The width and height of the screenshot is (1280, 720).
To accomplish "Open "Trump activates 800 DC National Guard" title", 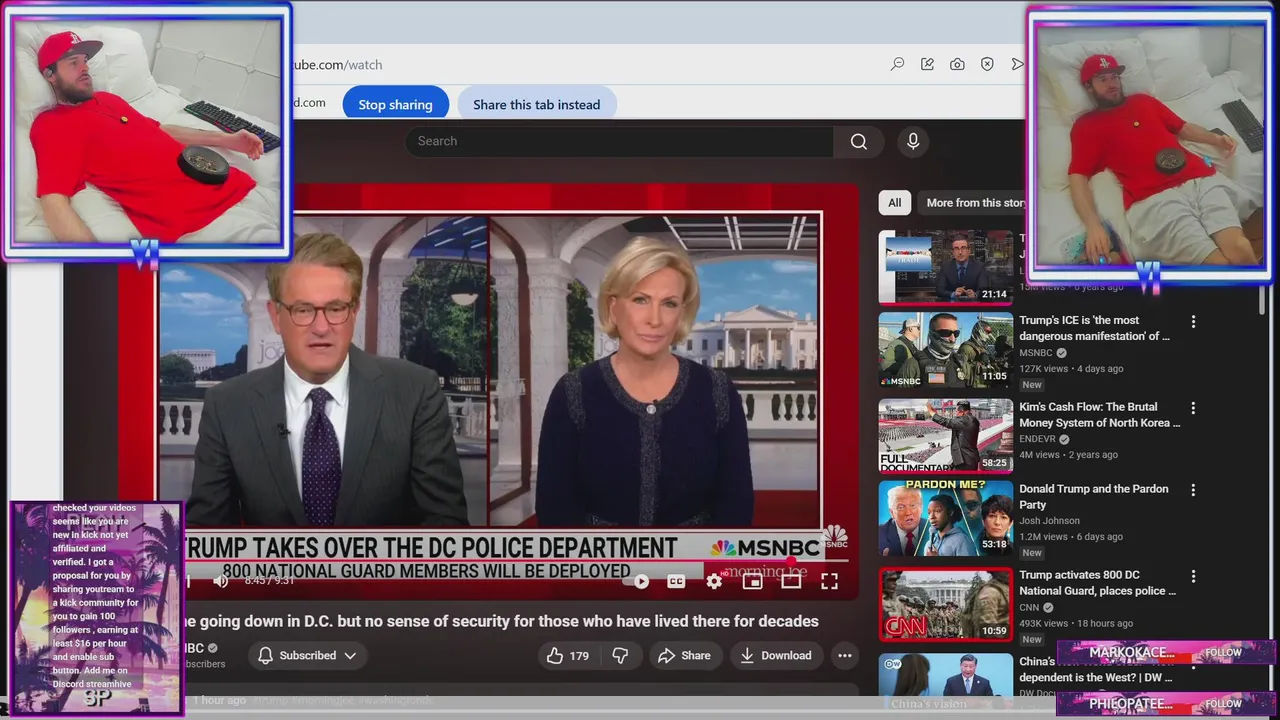I will (x=1097, y=583).
